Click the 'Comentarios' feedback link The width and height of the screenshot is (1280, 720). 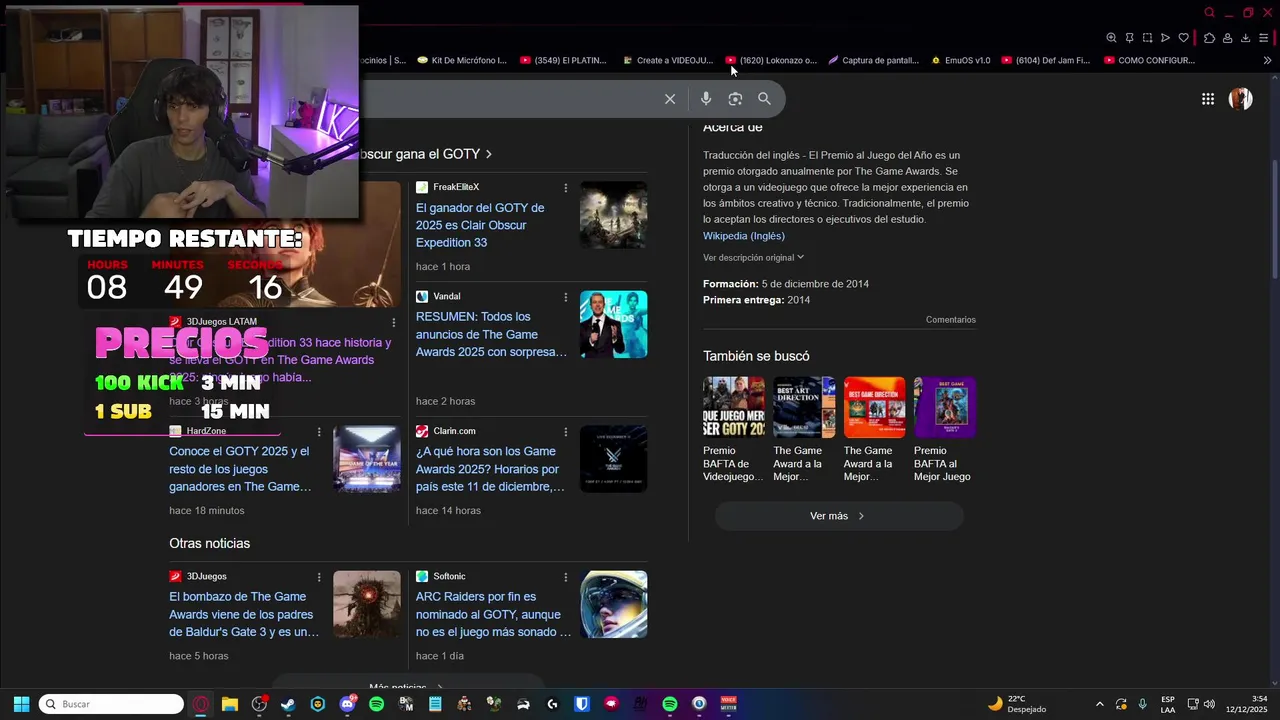[x=950, y=320]
